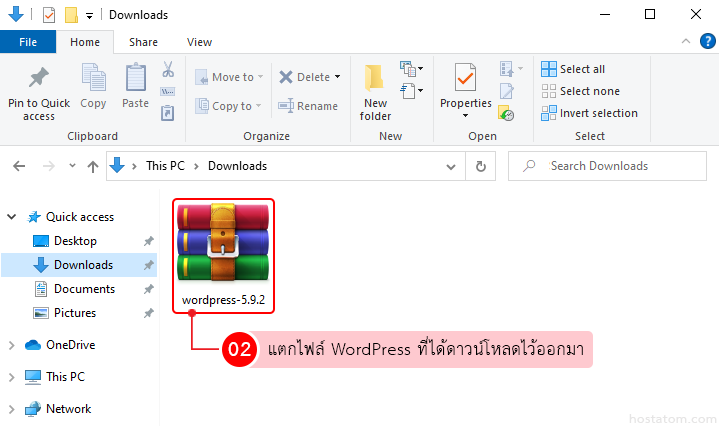The image size is (720, 426).
Task: Click the Paste clipboard icon
Action: coord(136,78)
